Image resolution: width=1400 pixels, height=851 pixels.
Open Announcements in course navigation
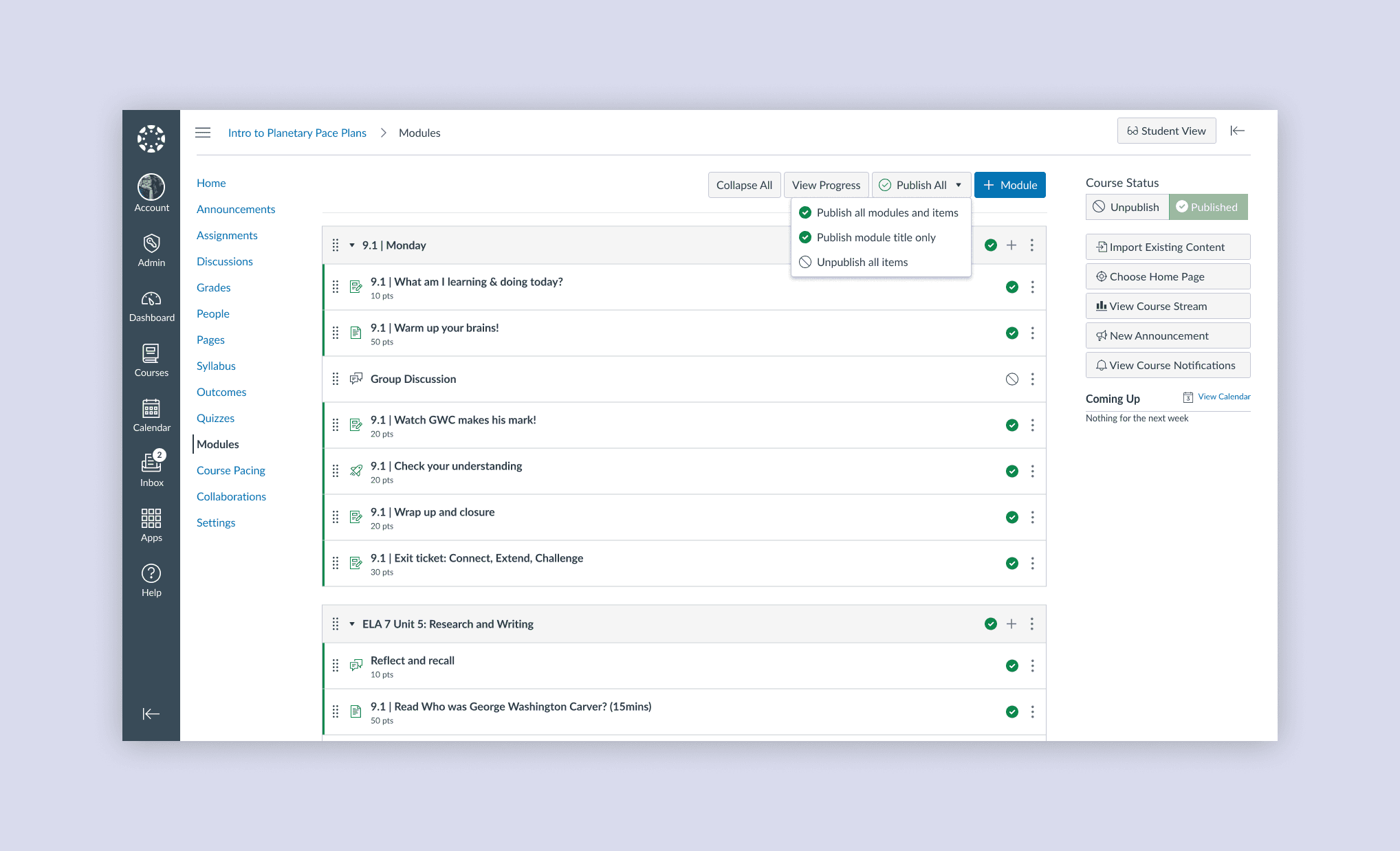[236, 209]
